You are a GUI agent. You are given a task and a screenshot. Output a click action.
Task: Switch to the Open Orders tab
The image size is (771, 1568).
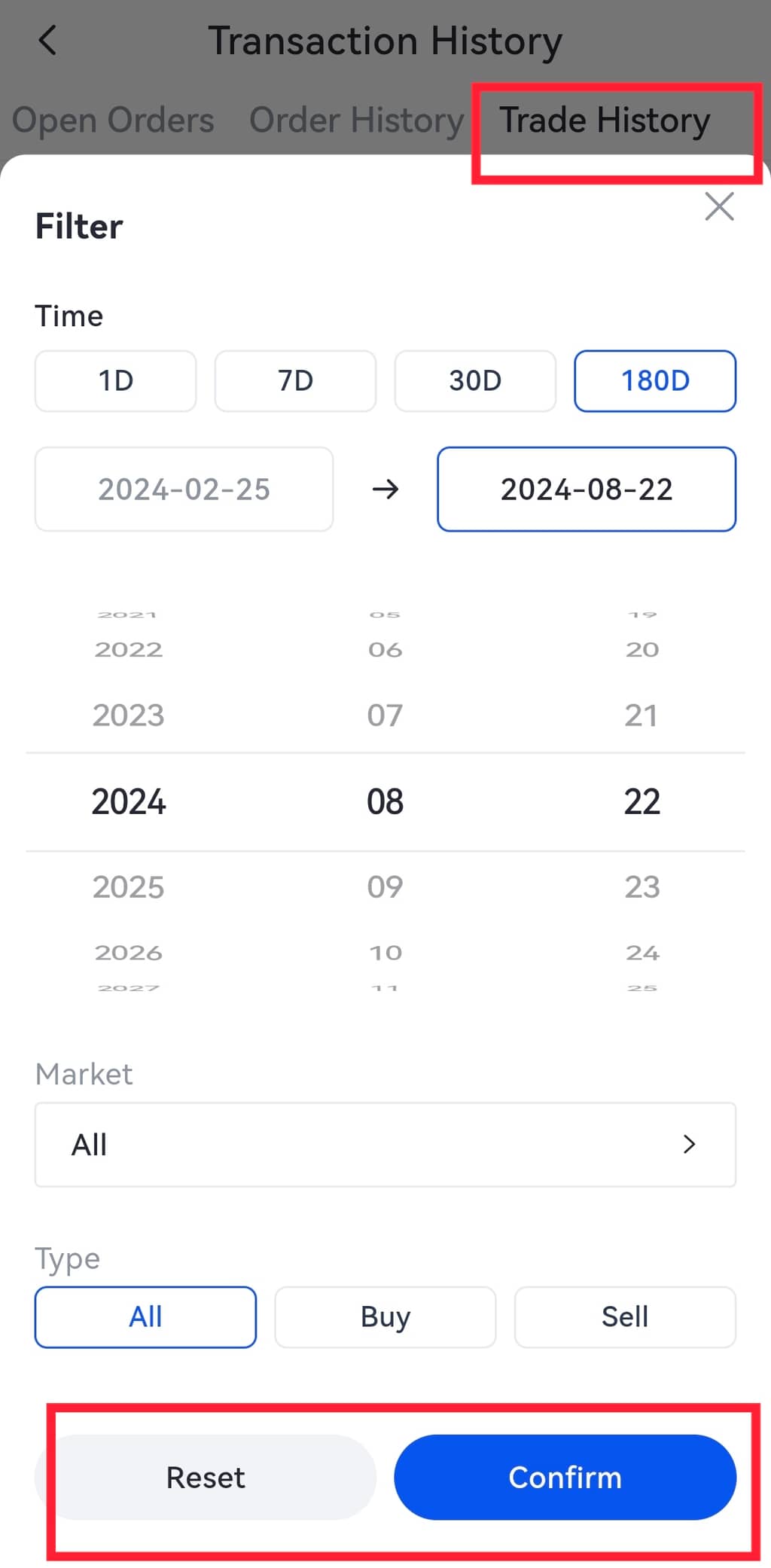(x=113, y=120)
